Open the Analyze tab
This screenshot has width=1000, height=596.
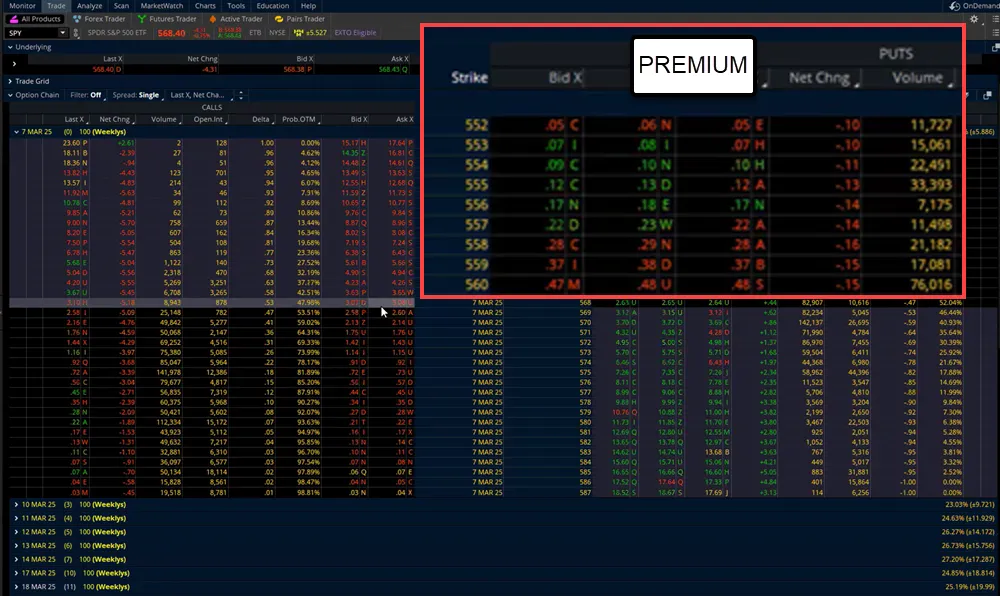(89, 6)
